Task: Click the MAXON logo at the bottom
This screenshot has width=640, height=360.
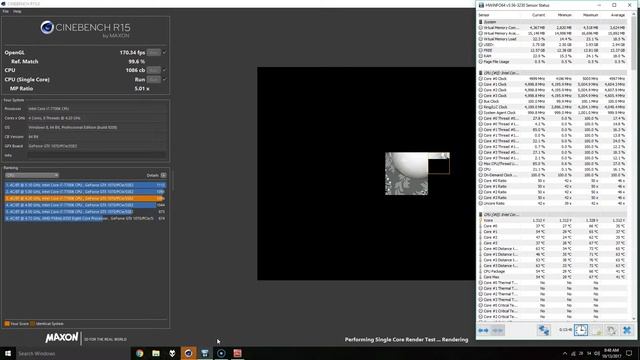Action: (62, 338)
